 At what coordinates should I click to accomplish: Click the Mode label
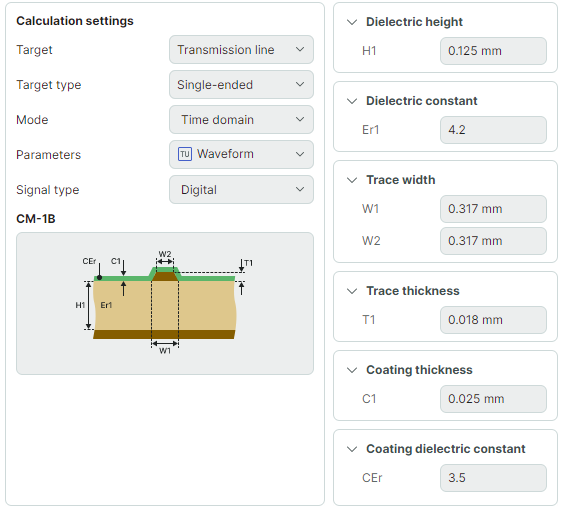(x=32, y=120)
